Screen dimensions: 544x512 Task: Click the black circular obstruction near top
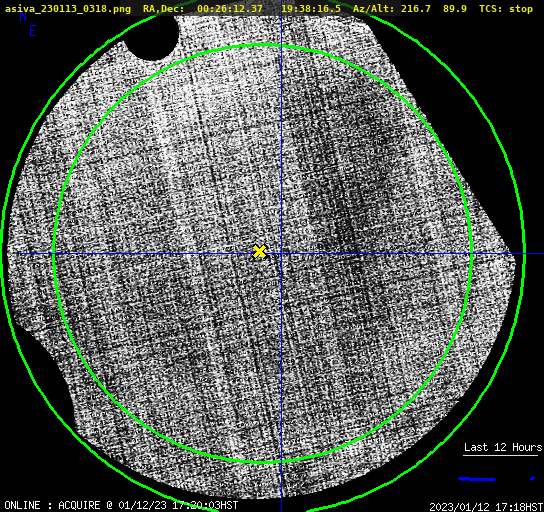(152, 38)
